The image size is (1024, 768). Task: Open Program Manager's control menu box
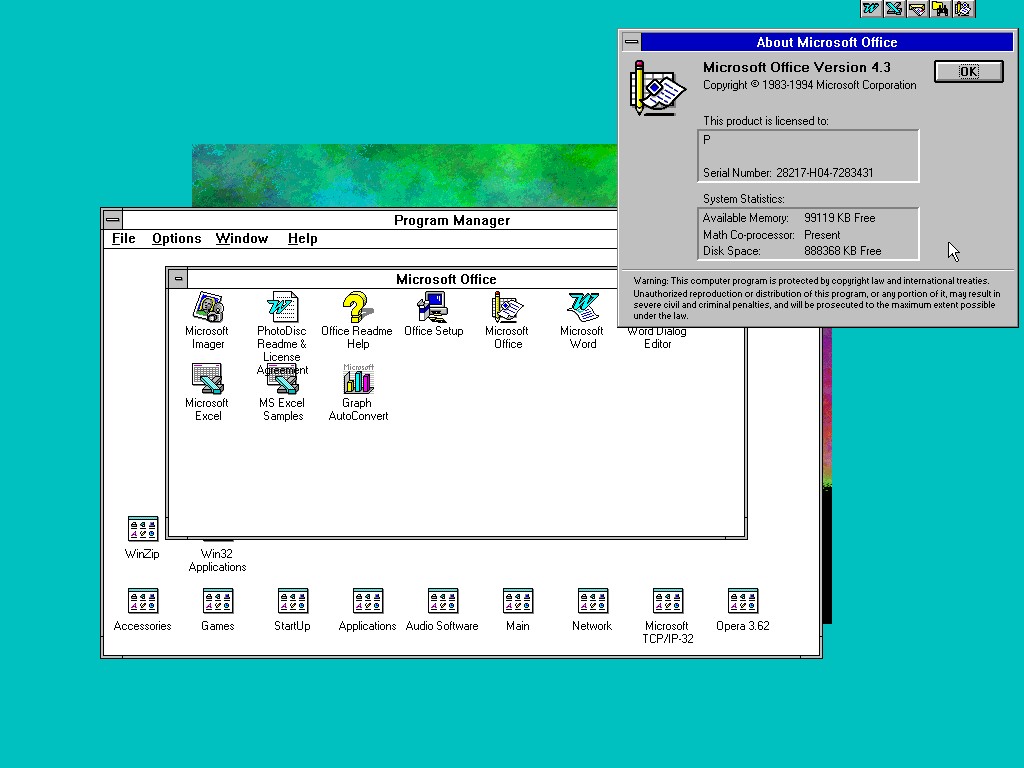point(113,220)
